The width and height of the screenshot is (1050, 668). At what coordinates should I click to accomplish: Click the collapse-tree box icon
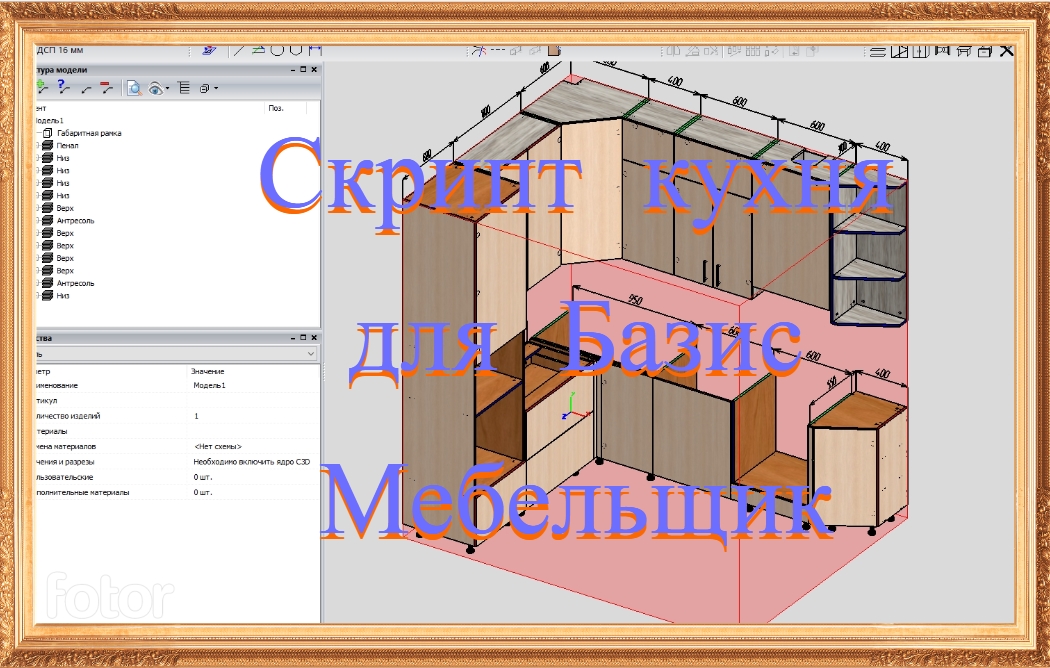click(x=205, y=88)
